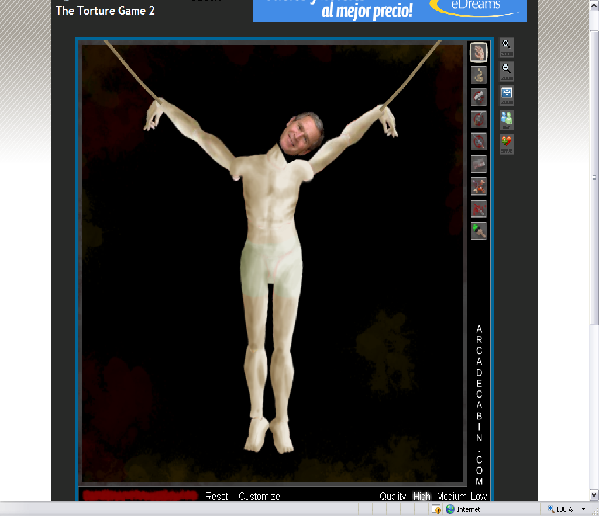Select the hand tool in game toolbar
Screen dimensions: 604x521
pyautogui.click(x=479, y=52)
